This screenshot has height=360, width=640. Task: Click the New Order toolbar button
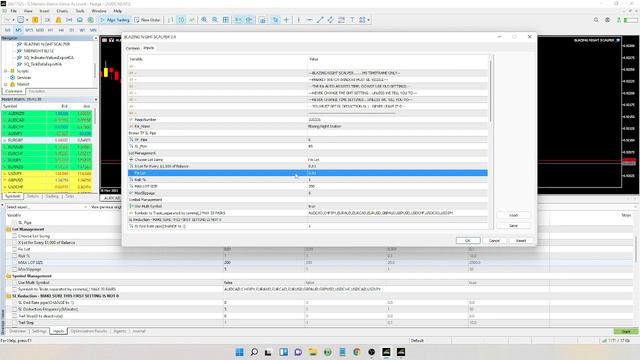click(147, 20)
